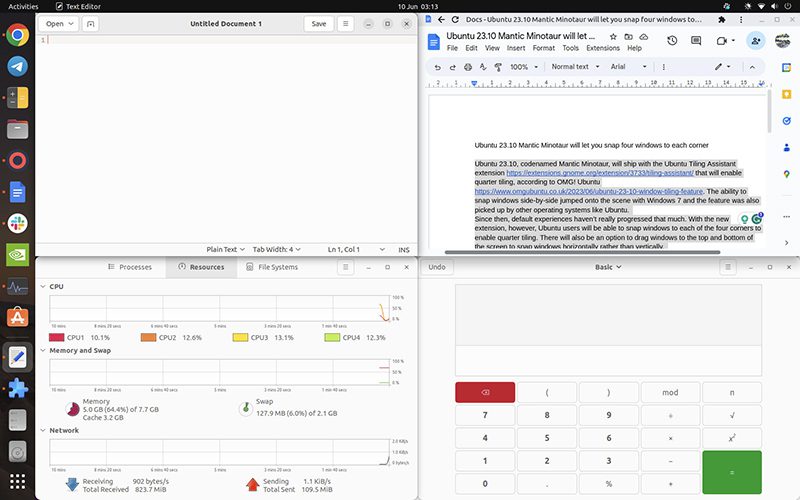800x500 pixels.
Task: Launch Telegram from the dock
Action: coord(17,66)
